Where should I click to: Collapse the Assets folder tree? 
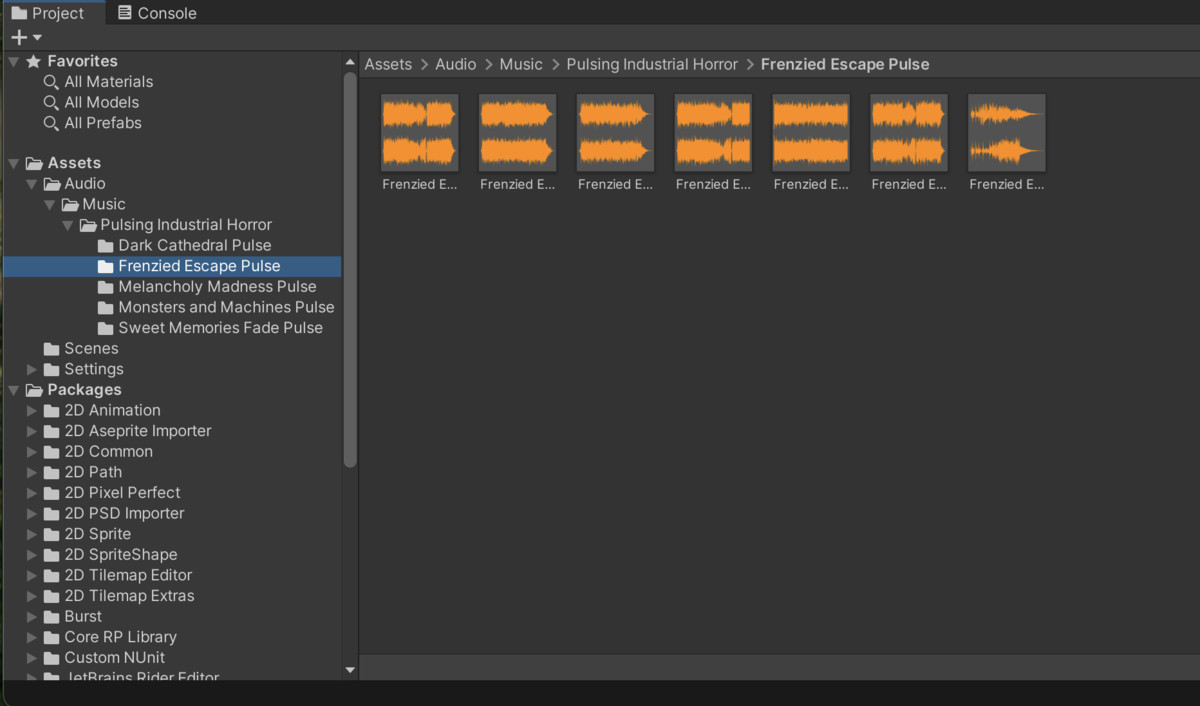[14, 163]
